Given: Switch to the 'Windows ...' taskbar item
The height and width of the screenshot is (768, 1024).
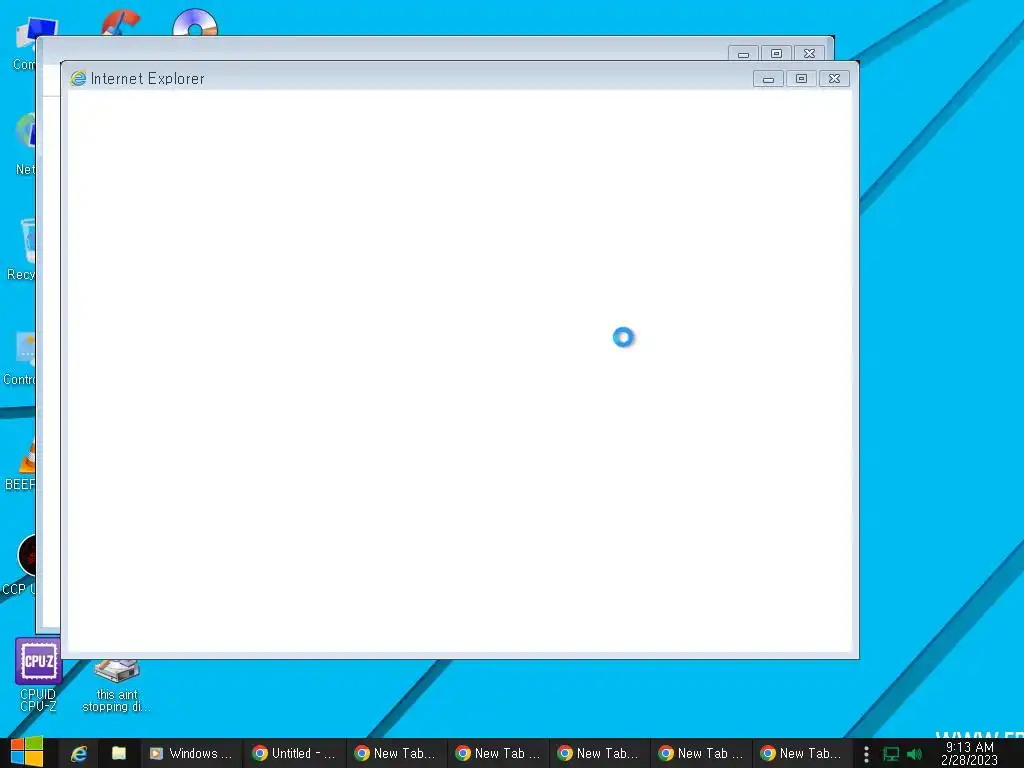Looking at the screenshot, I should 191,754.
